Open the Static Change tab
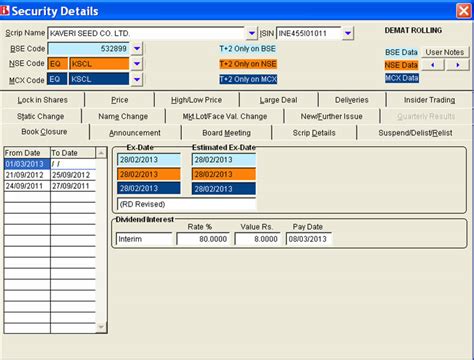The width and height of the screenshot is (474, 360). click(x=41, y=116)
